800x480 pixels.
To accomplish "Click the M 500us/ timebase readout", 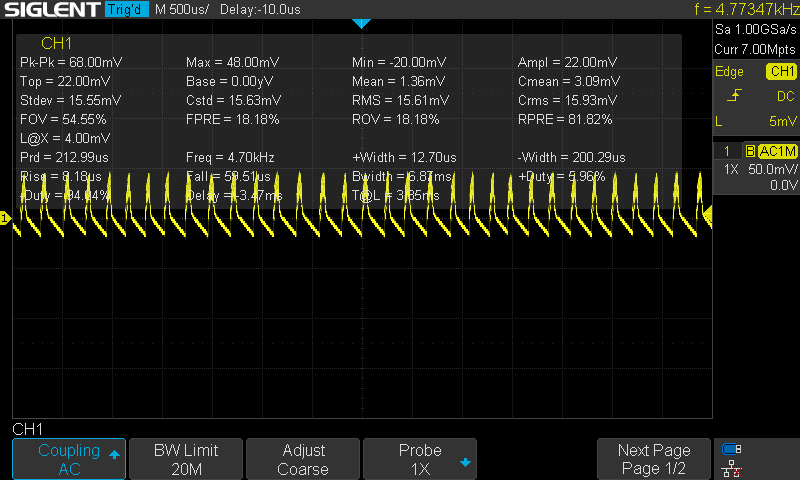I will 182,9.
